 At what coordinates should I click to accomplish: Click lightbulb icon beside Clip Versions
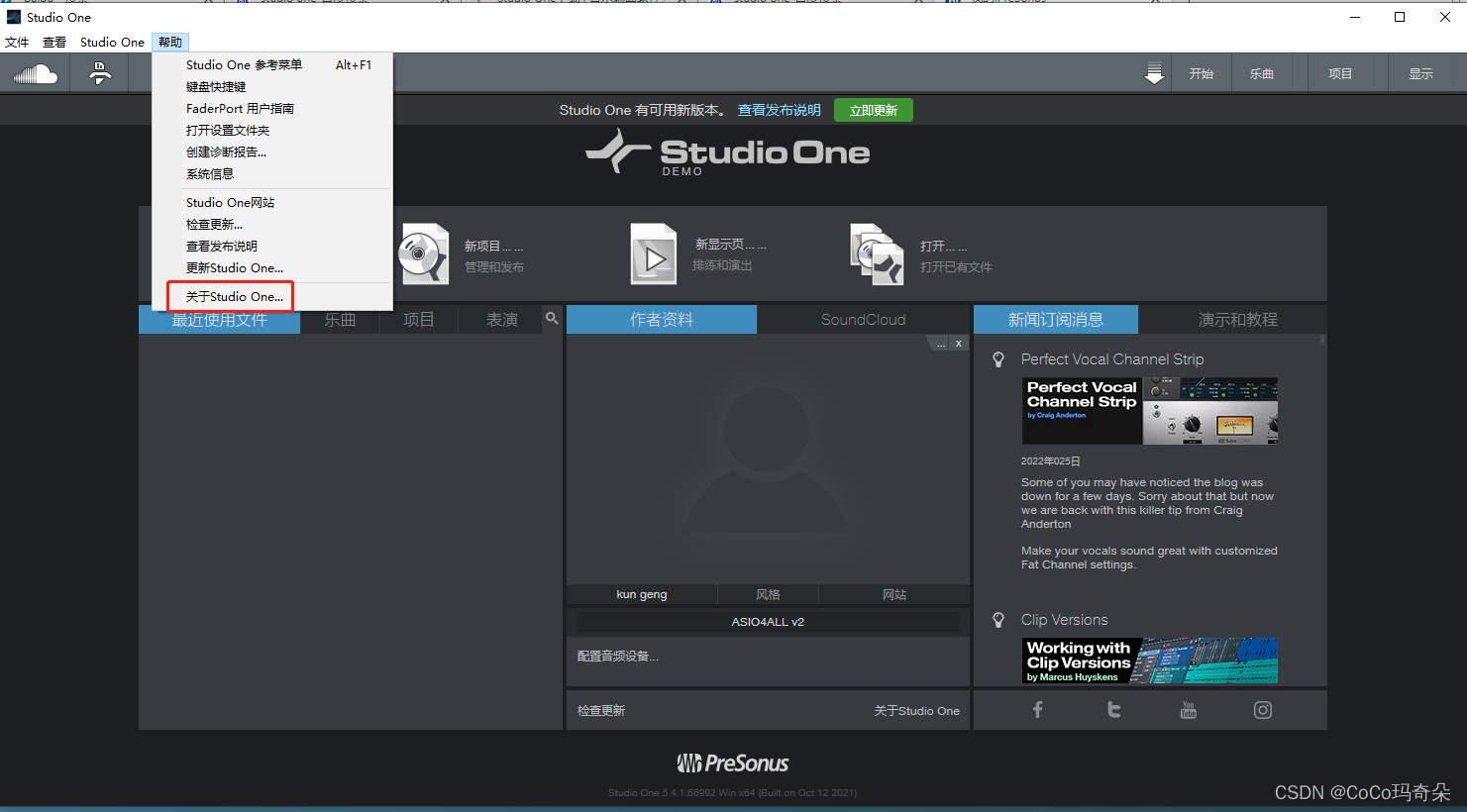click(x=998, y=620)
